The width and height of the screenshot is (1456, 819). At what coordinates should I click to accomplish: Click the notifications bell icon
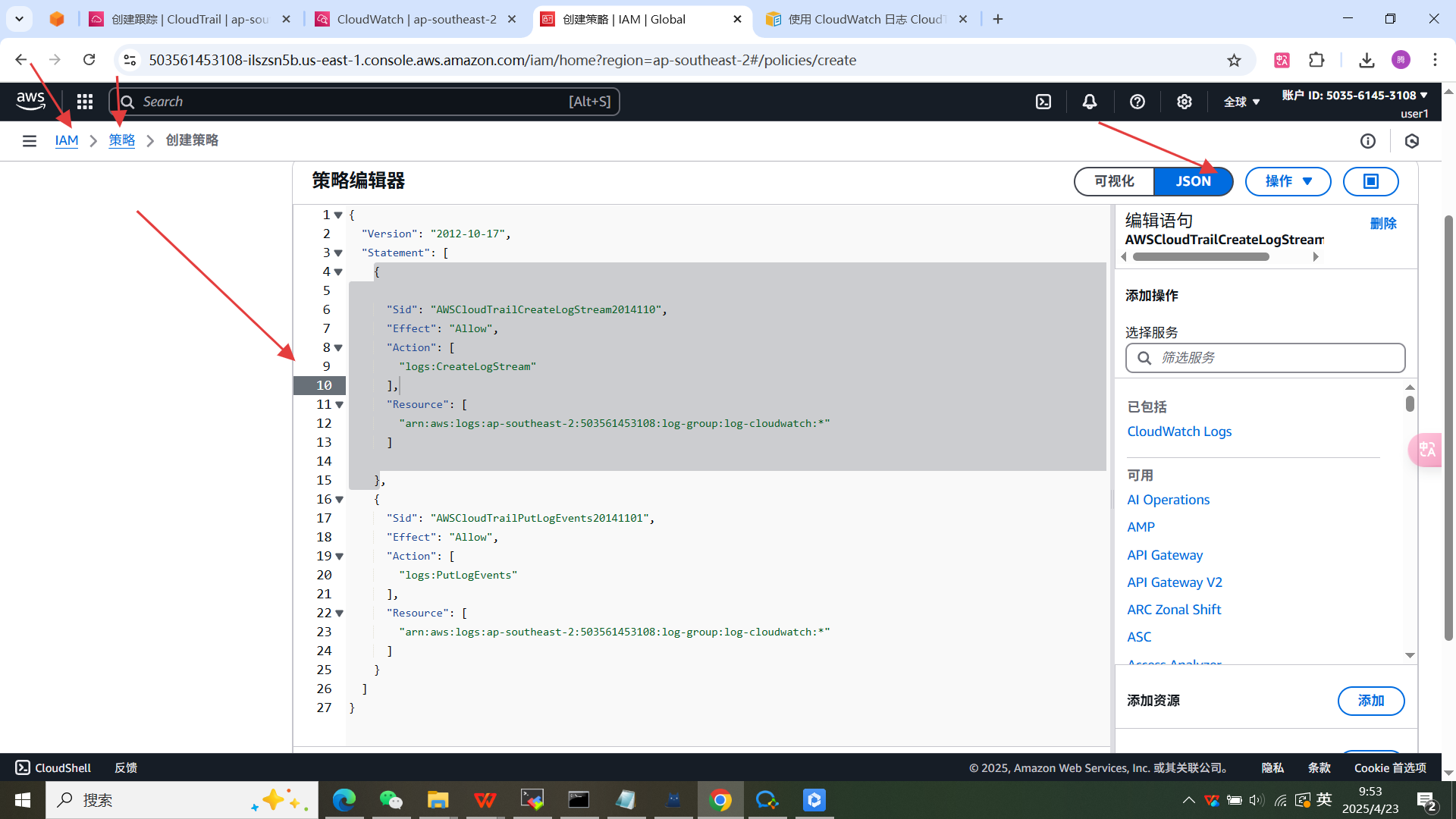point(1090,102)
